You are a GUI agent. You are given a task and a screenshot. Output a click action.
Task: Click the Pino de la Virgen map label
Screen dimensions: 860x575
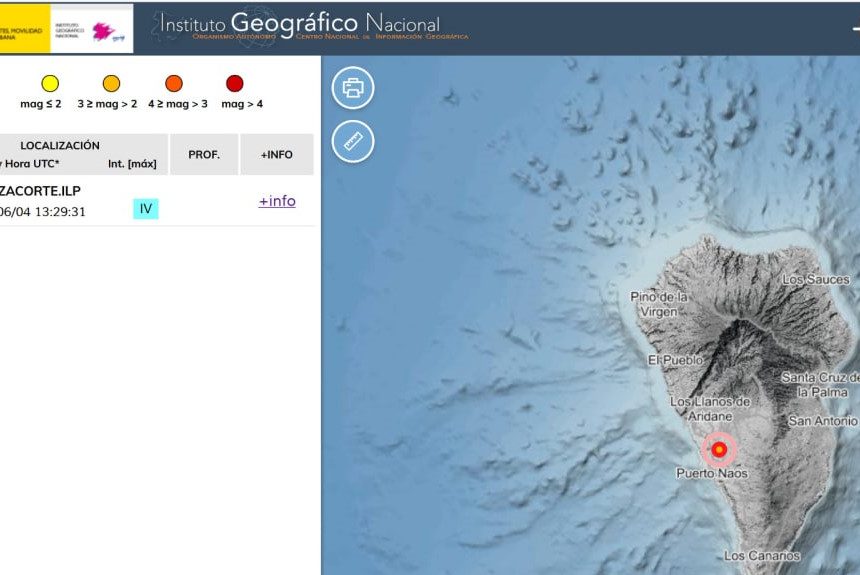tap(659, 304)
